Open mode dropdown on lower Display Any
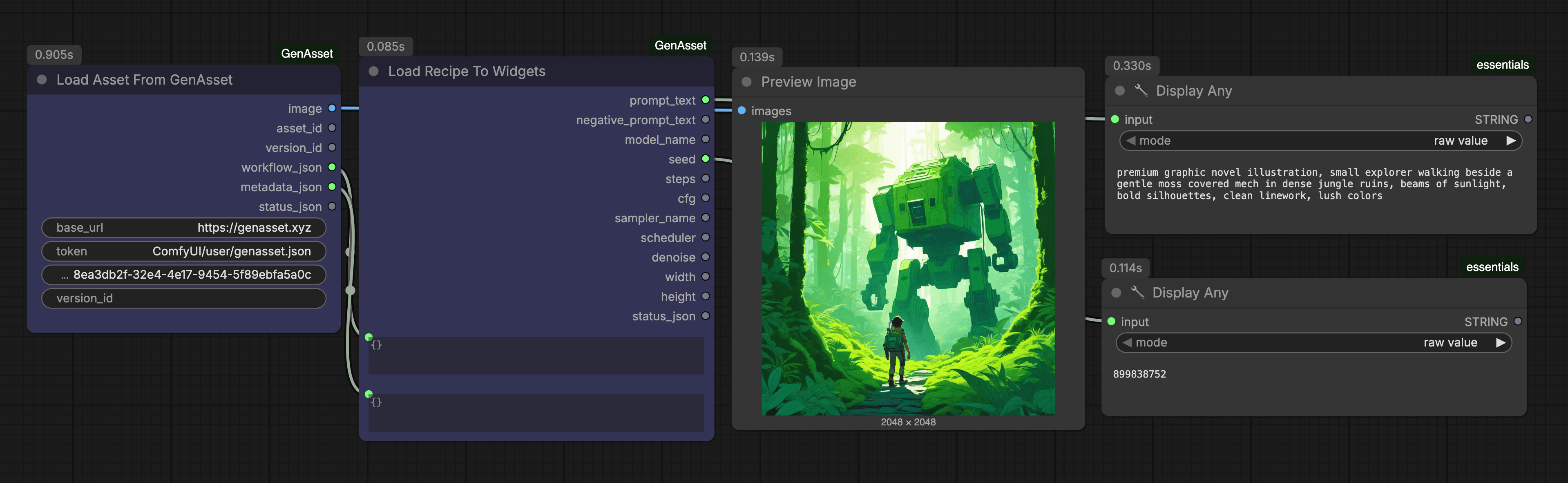This screenshot has height=483, width=1568. click(1313, 343)
